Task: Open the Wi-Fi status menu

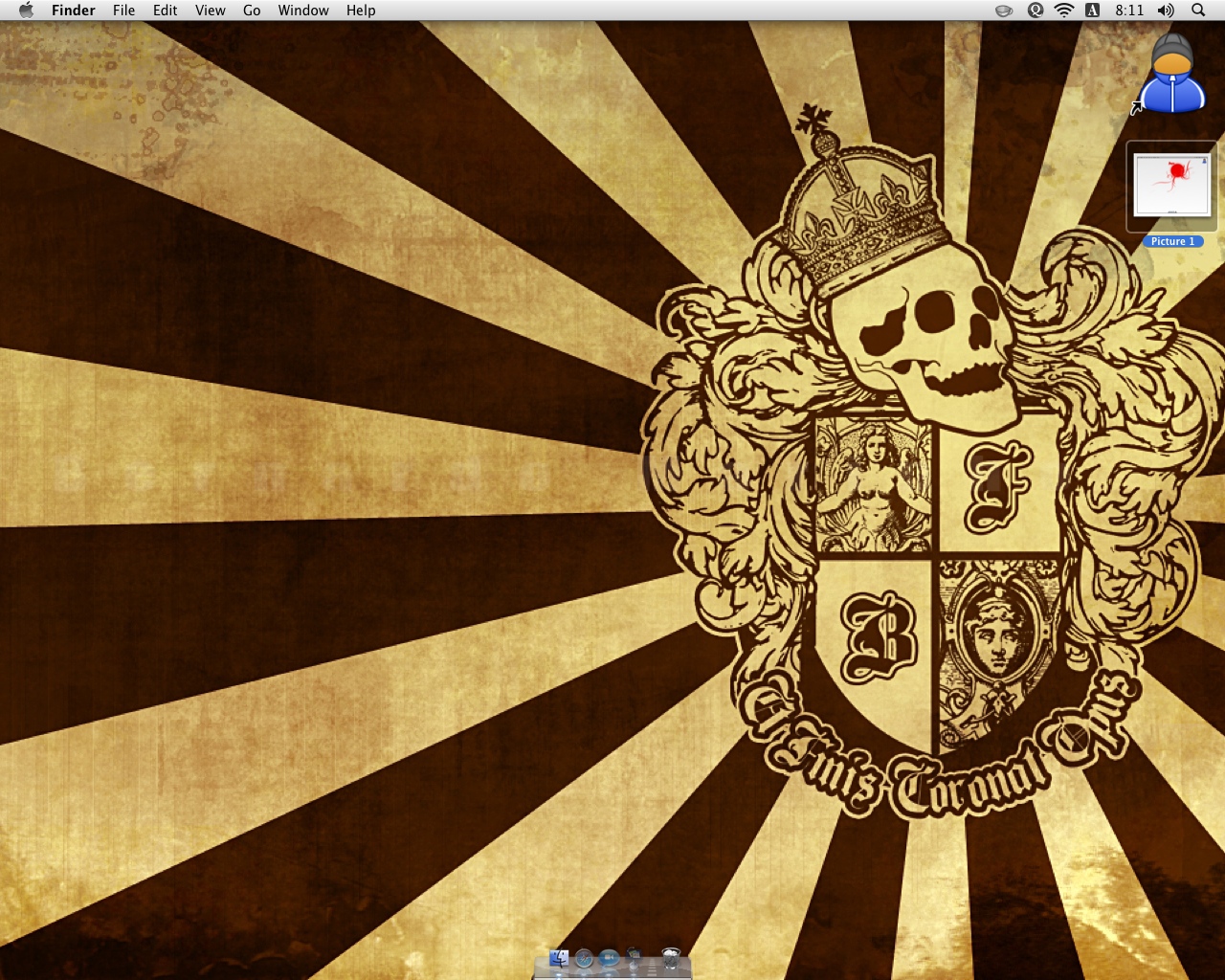Action: 1064,11
